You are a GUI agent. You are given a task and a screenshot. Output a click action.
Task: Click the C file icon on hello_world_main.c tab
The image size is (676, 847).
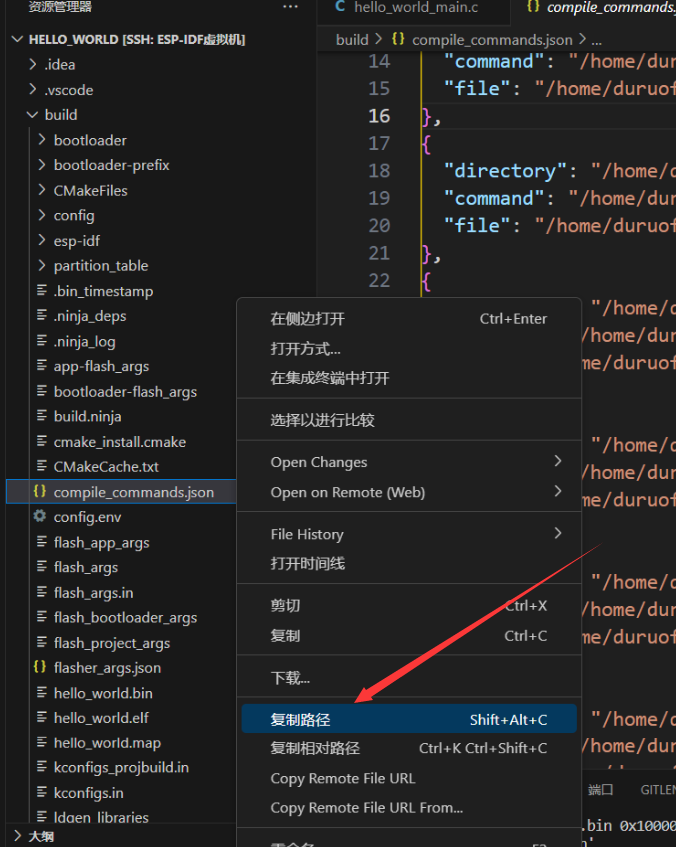coord(340,7)
